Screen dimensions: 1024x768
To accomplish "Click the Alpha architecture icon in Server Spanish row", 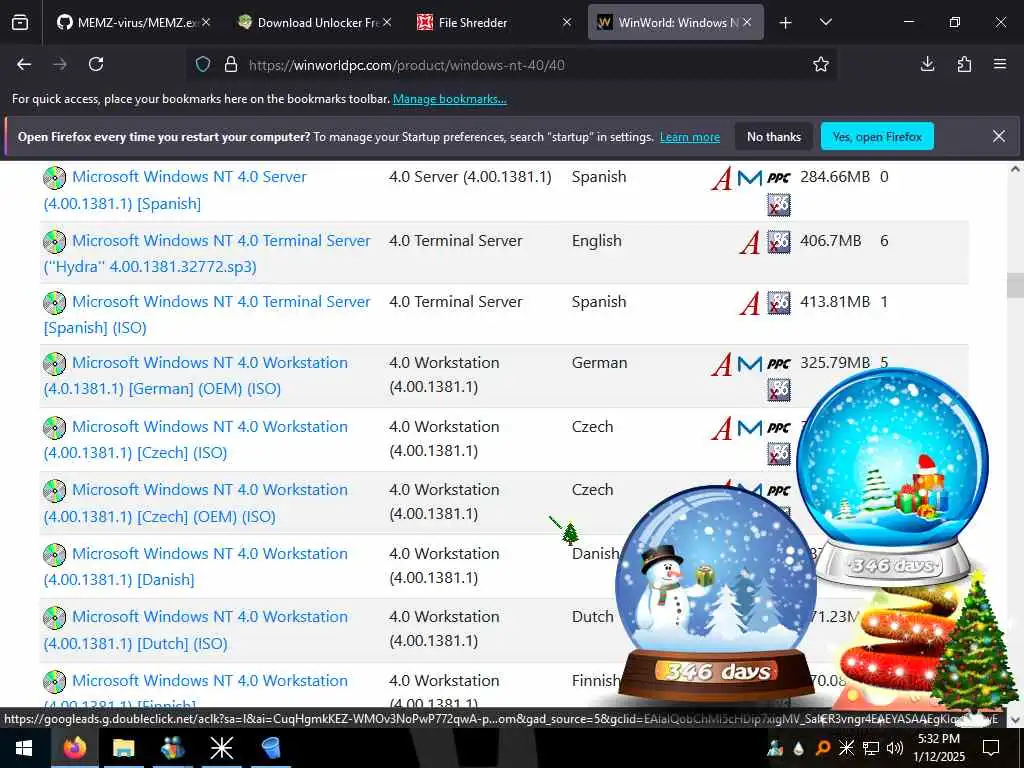I will click(x=722, y=178).
